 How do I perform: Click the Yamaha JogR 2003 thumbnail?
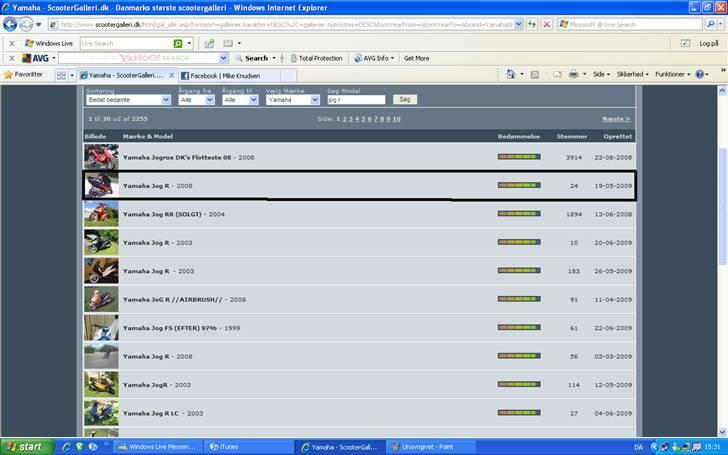[101, 384]
